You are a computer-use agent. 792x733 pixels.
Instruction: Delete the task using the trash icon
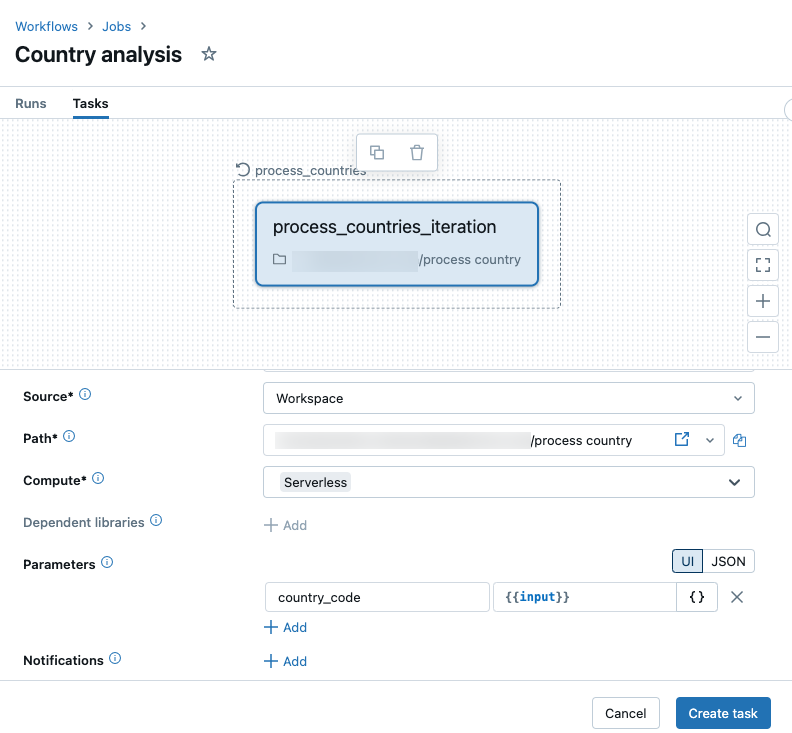click(x=417, y=152)
